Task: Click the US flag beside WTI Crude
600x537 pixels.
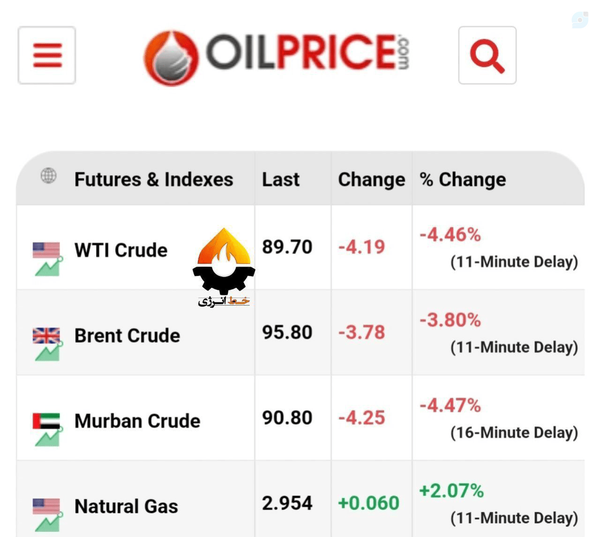Action: (46, 250)
